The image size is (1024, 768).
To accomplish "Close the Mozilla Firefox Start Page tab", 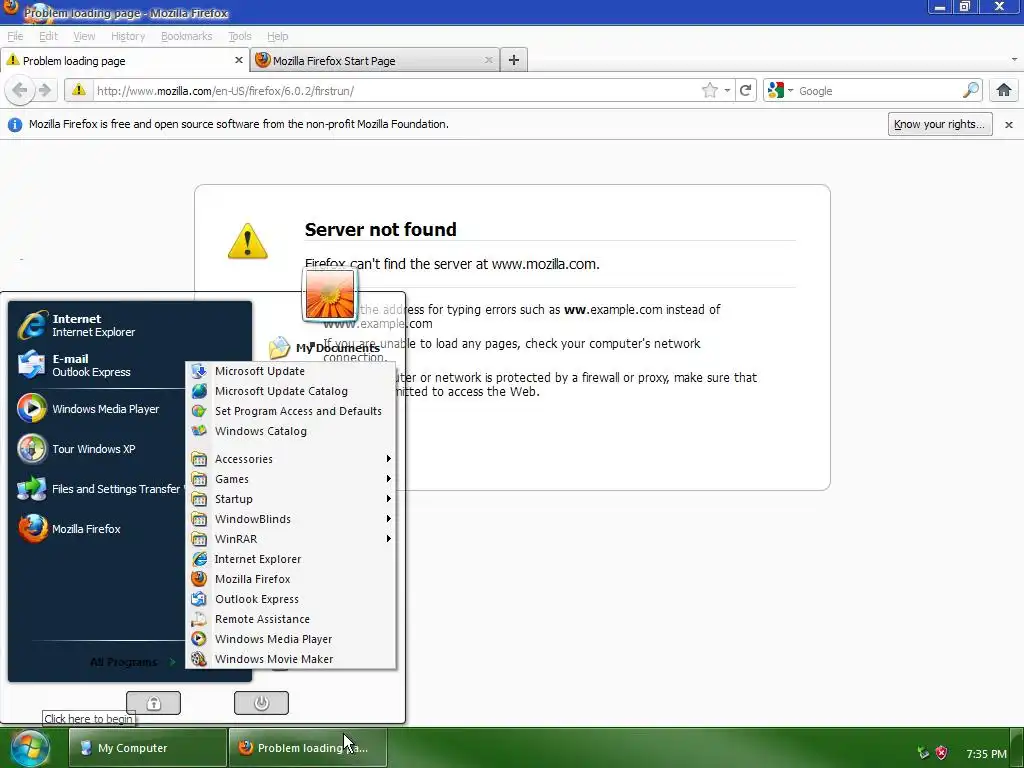I will (x=488, y=60).
